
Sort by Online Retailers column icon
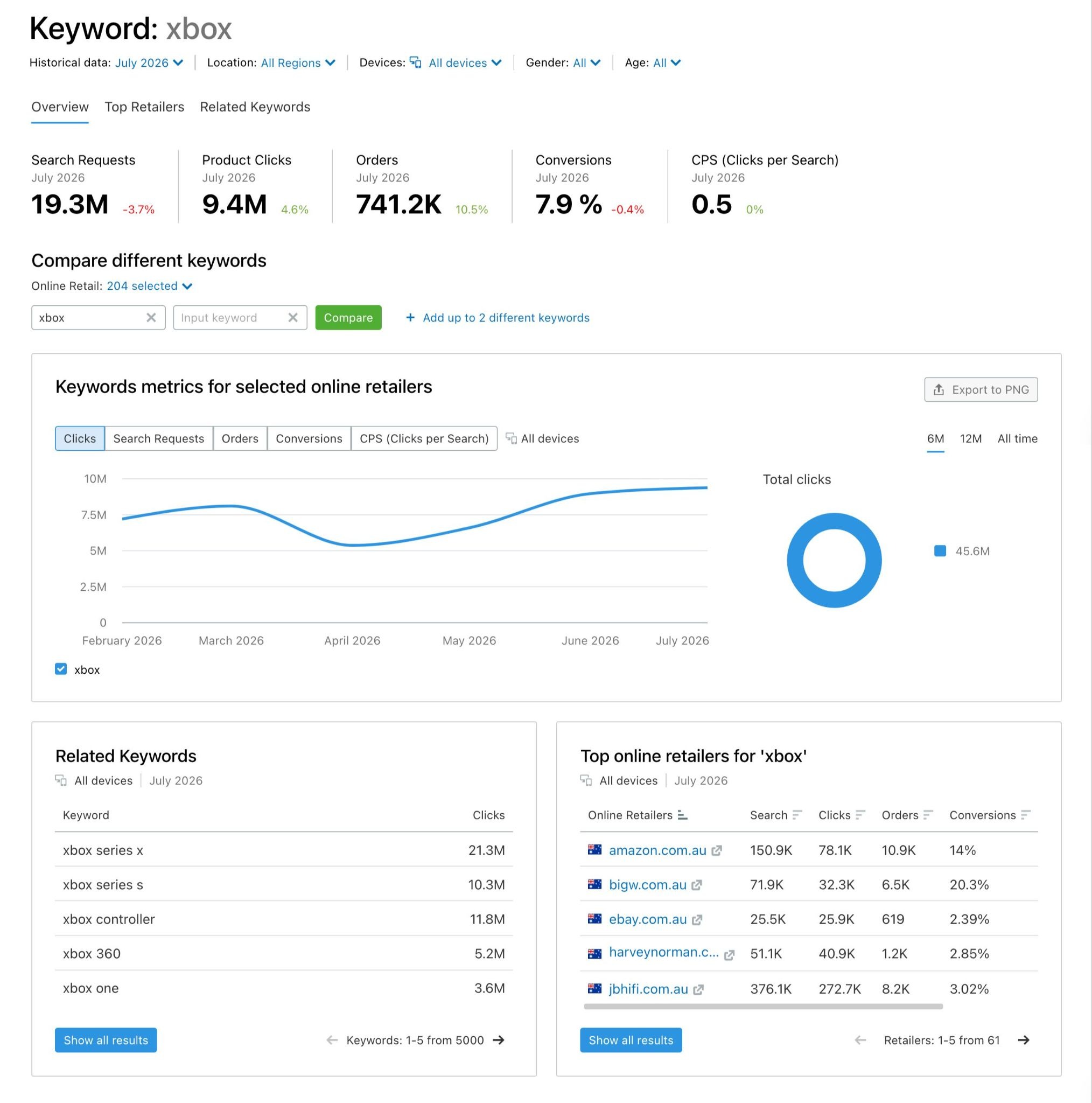683,815
